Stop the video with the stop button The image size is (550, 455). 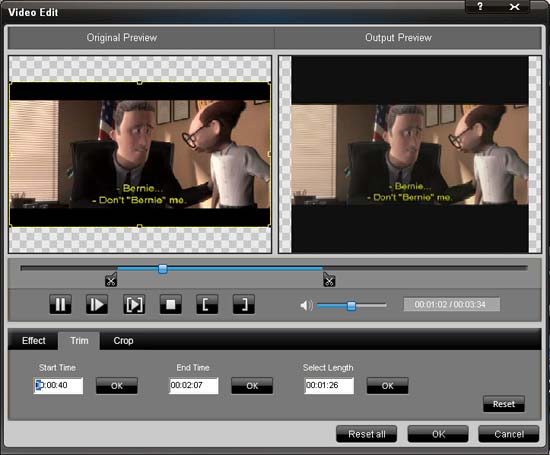[170, 304]
